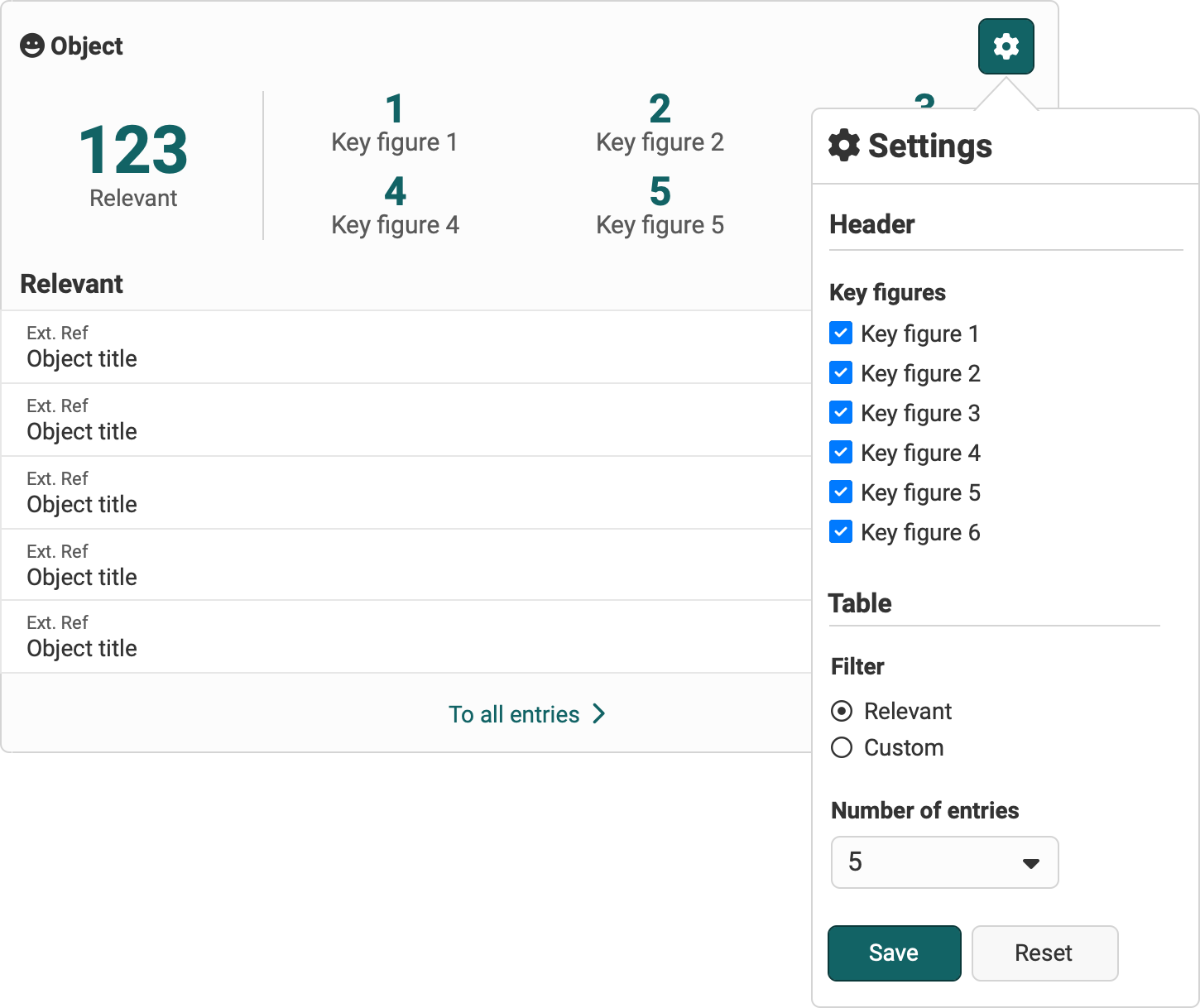Disable the Key figure 3 checkbox
The image size is (1200, 1008).
tap(840, 412)
